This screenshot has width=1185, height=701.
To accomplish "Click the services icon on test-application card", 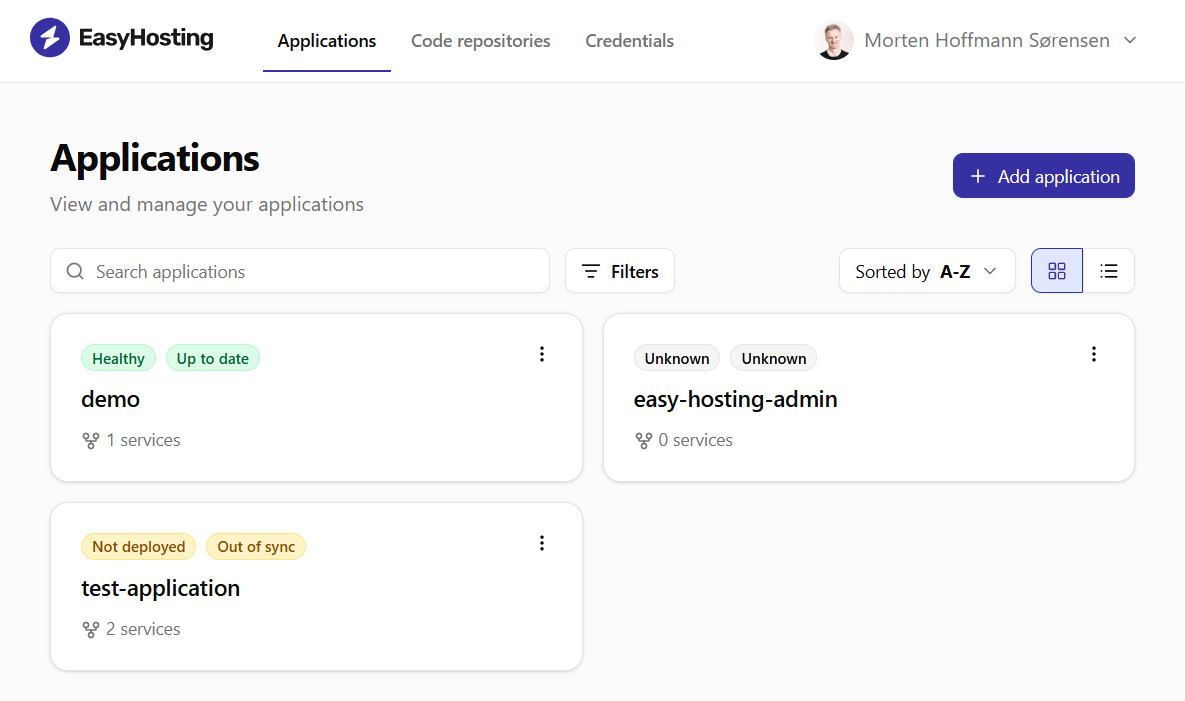I will click(x=91, y=629).
